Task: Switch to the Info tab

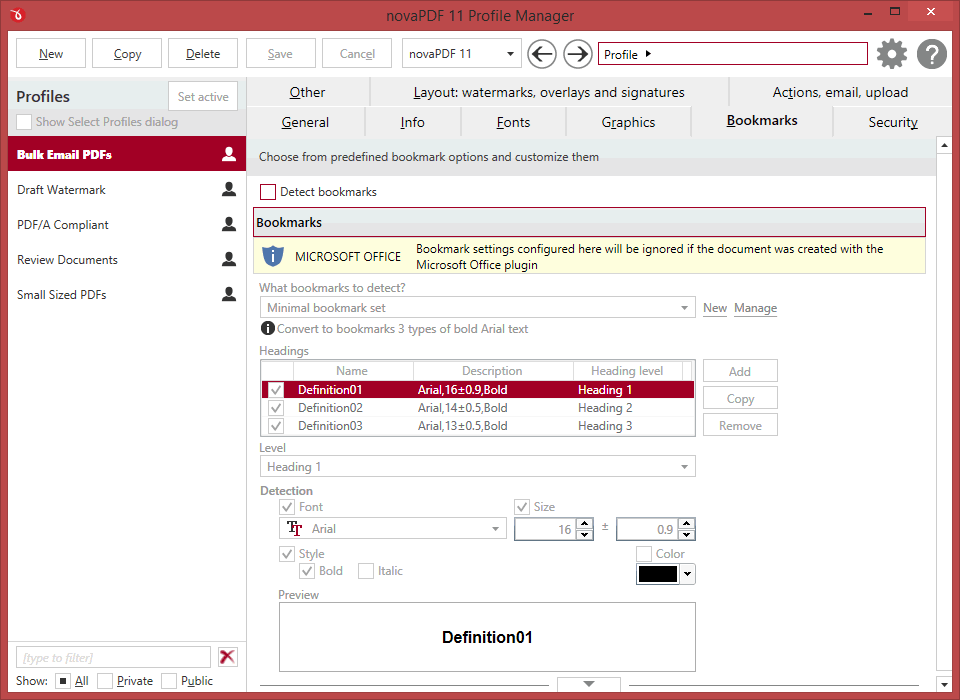Action: [413, 122]
